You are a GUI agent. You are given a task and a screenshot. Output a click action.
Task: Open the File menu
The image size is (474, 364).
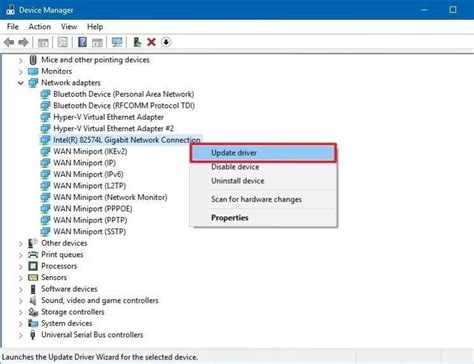point(13,27)
